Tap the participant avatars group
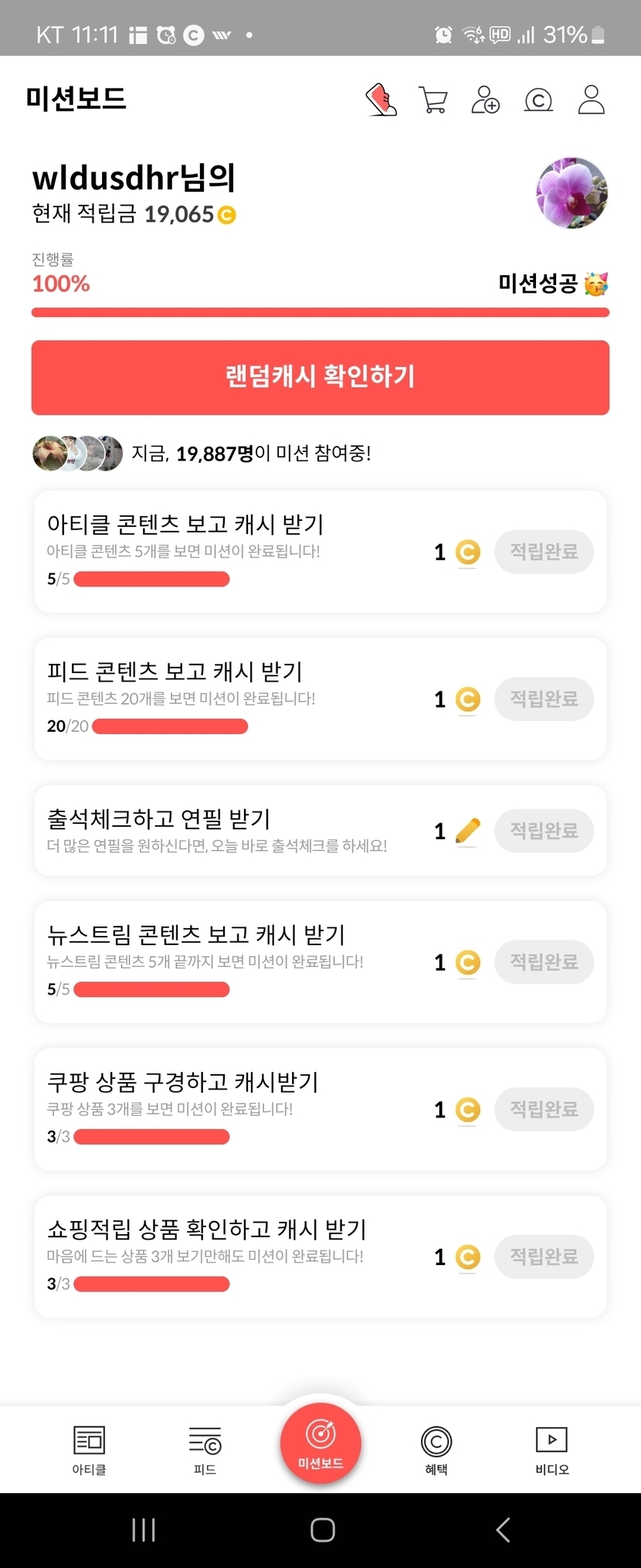This screenshot has width=641, height=1568. click(77, 454)
